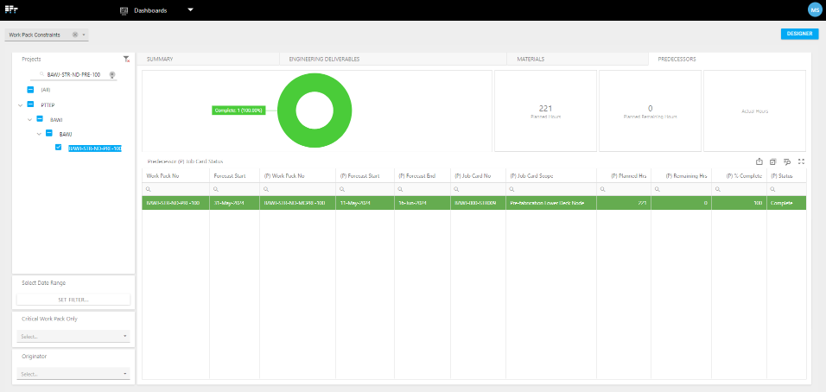Click the Work Pack No filter search field

(176, 189)
